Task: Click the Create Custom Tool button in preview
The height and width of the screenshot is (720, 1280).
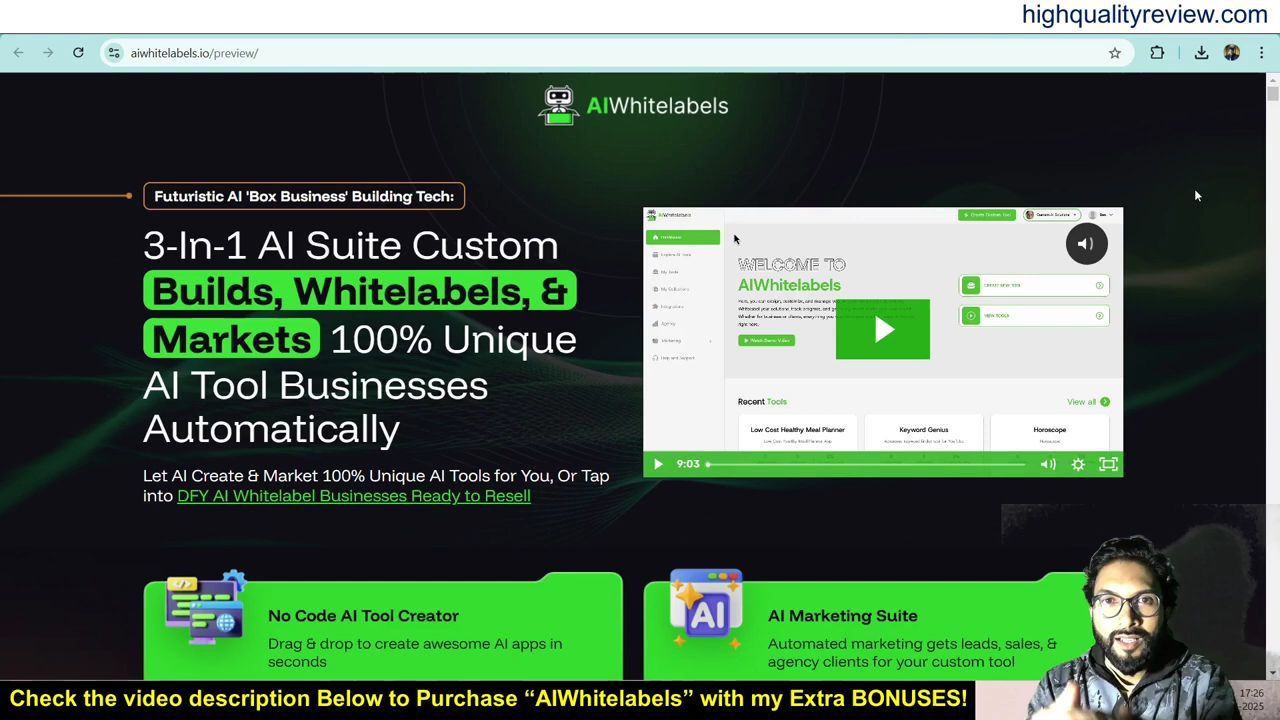Action: pyautogui.click(x=987, y=215)
